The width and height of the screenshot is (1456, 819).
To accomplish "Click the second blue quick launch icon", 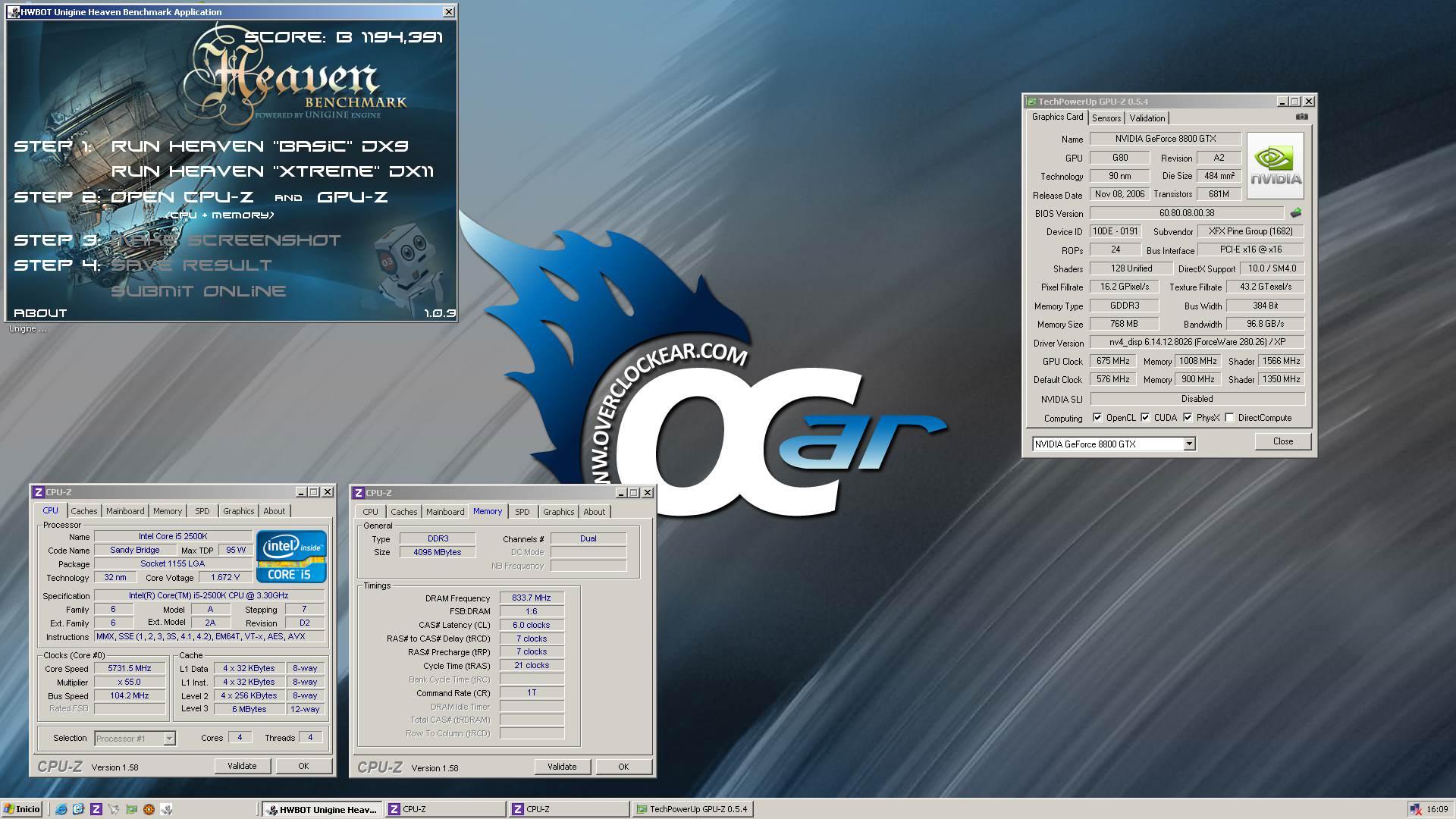I will [78, 809].
